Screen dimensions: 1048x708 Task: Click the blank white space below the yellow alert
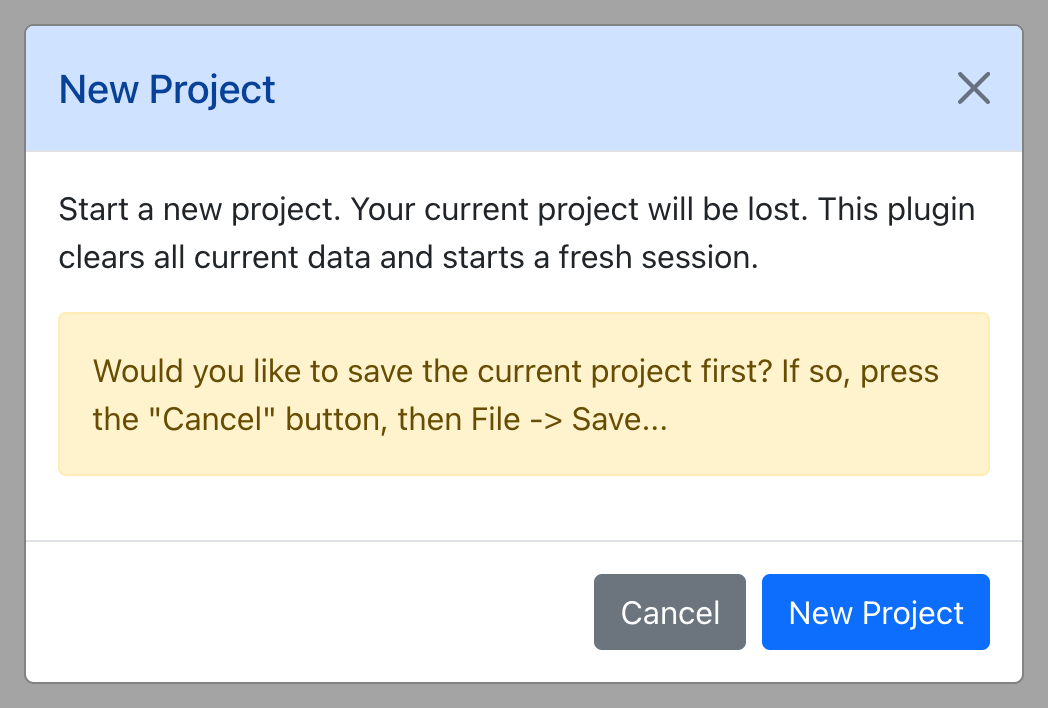[524, 508]
